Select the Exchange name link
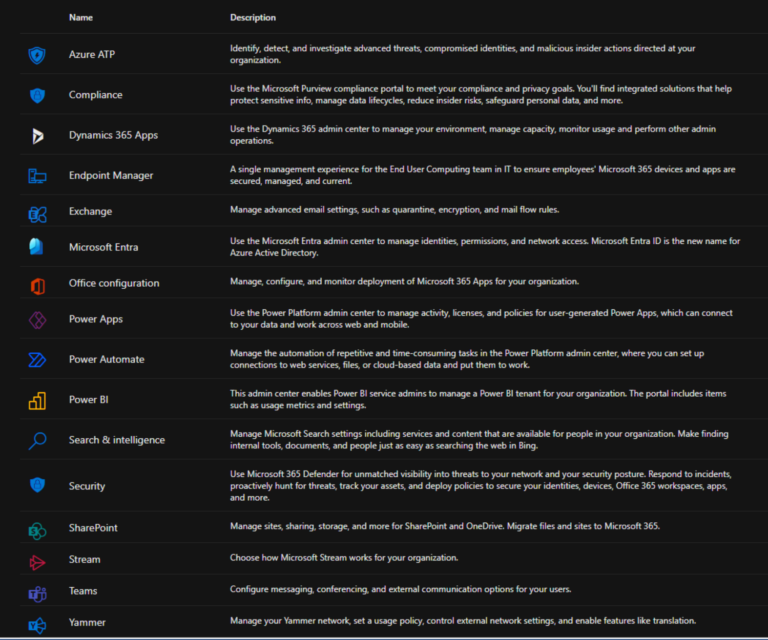 (x=90, y=212)
